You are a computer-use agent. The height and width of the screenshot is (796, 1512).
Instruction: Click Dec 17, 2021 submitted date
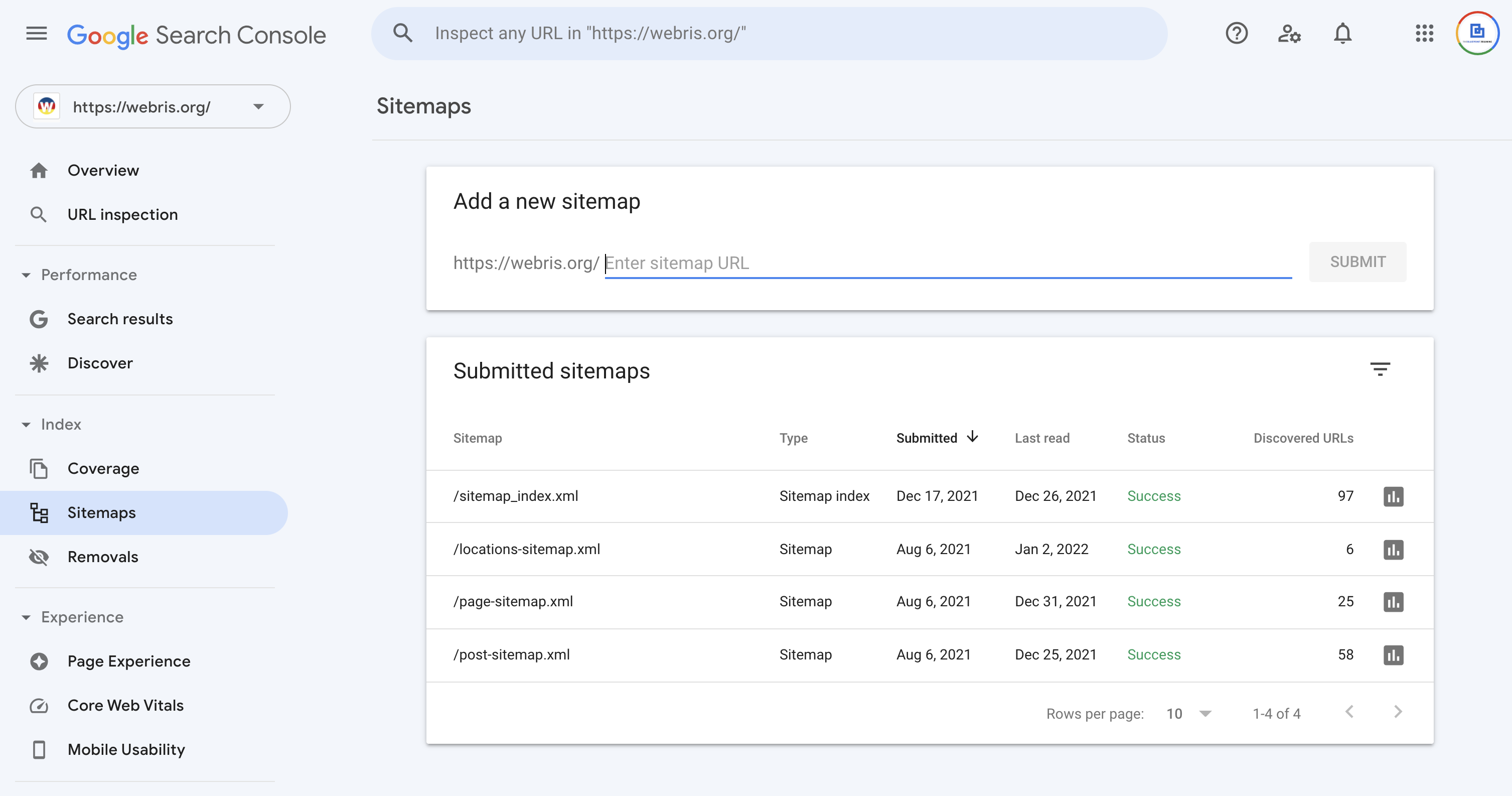click(937, 496)
